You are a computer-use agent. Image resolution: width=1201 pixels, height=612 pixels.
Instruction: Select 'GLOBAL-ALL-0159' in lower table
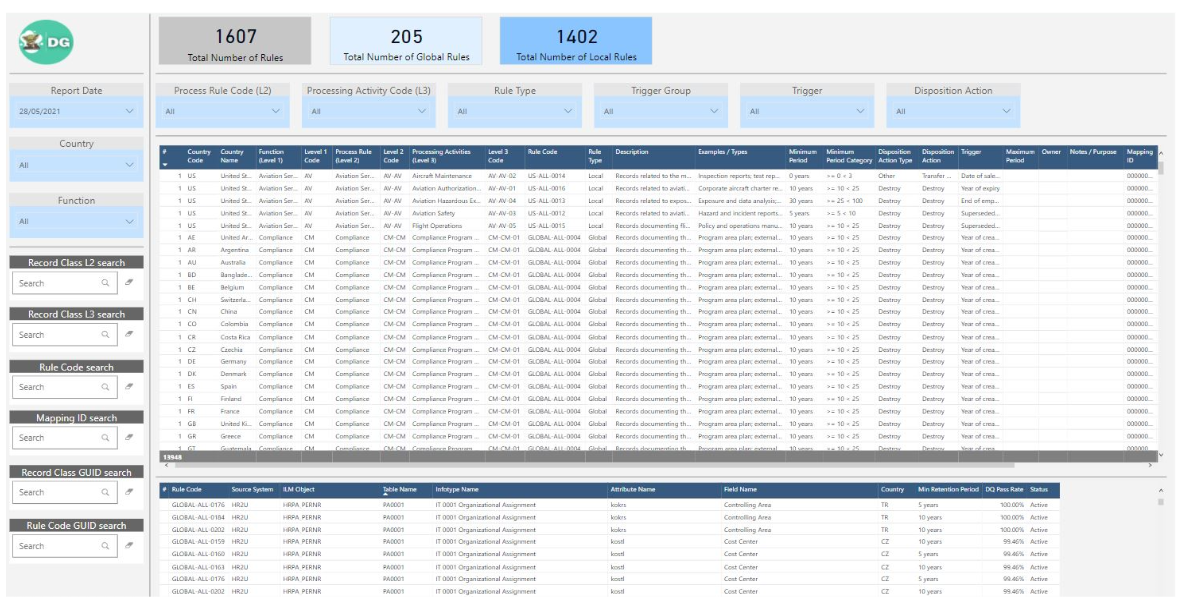pyautogui.click(x=198, y=542)
